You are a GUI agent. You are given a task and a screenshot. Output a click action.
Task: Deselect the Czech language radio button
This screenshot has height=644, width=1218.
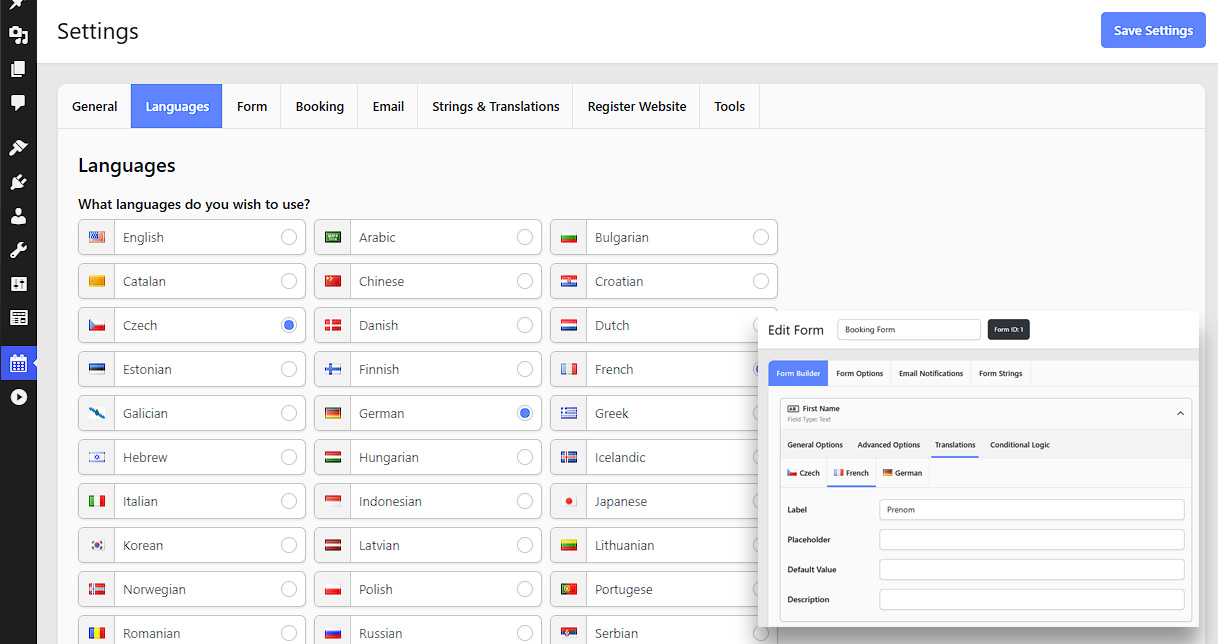click(x=289, y=325)
